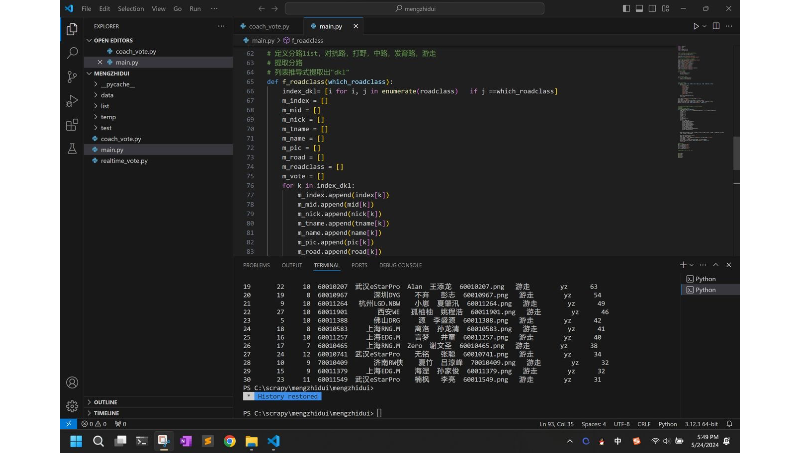Close the terminal panel

(729, 265)
